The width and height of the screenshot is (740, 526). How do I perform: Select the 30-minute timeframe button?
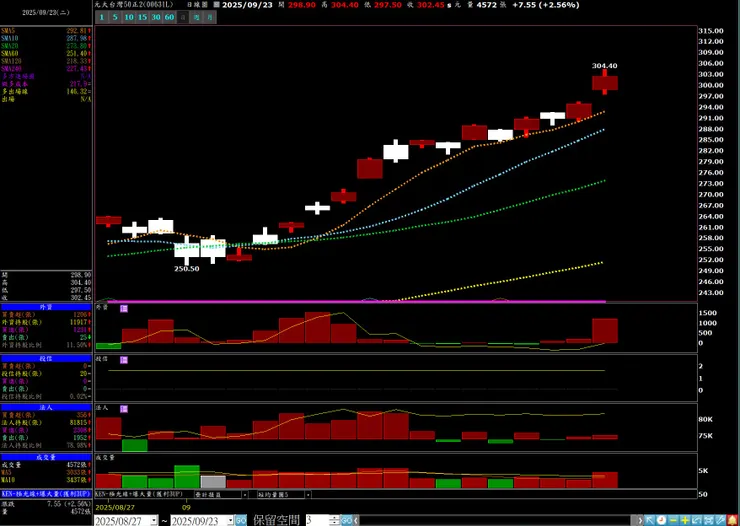click(156, 17)
